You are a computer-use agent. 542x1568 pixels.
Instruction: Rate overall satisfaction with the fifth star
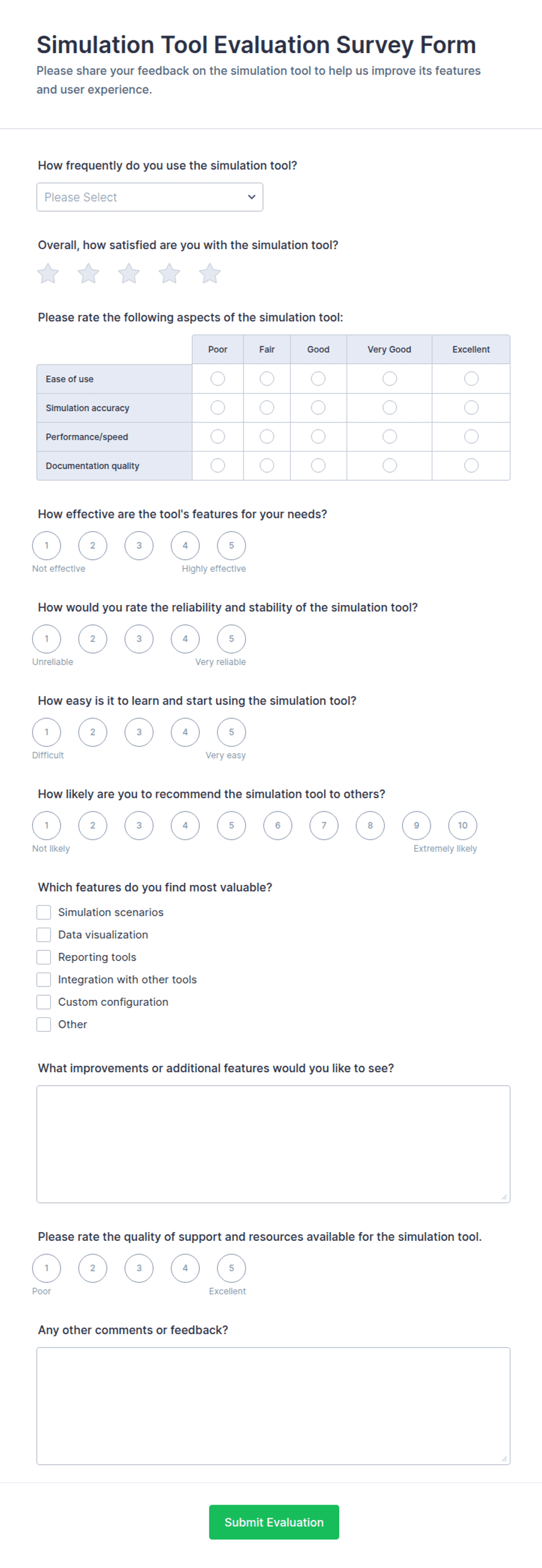(x=210, y=274)
